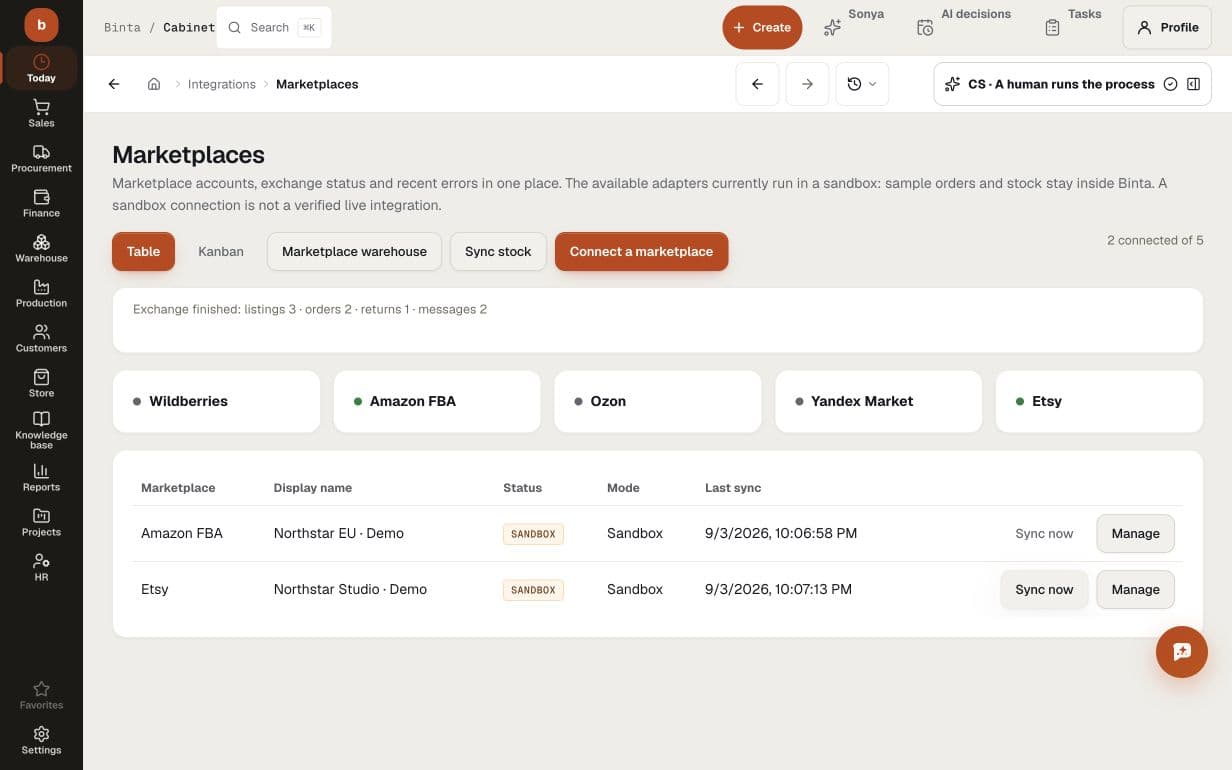1232x770 pixels.
Task: Click the Integrations breadcrumb
Action: 222,84
